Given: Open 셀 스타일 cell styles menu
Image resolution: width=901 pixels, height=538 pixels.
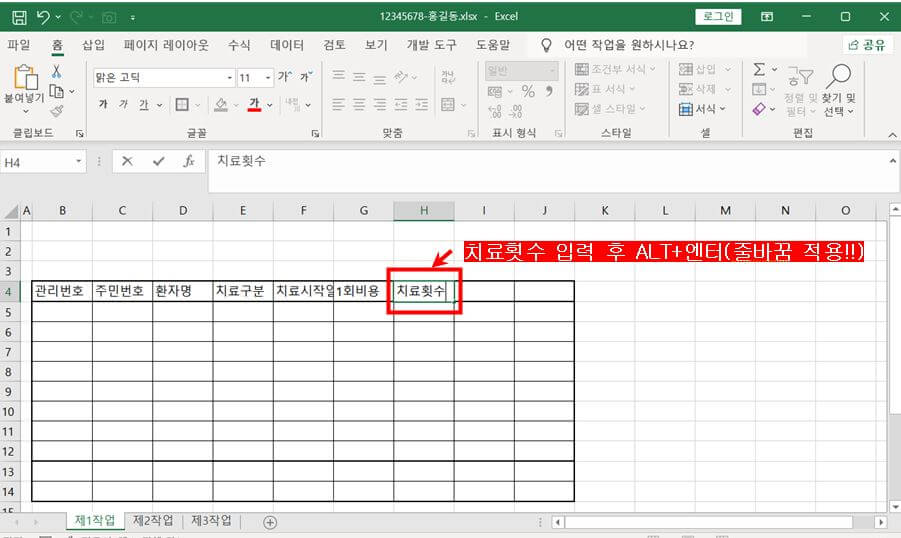Looking at the screenshot, I should 610,109.
